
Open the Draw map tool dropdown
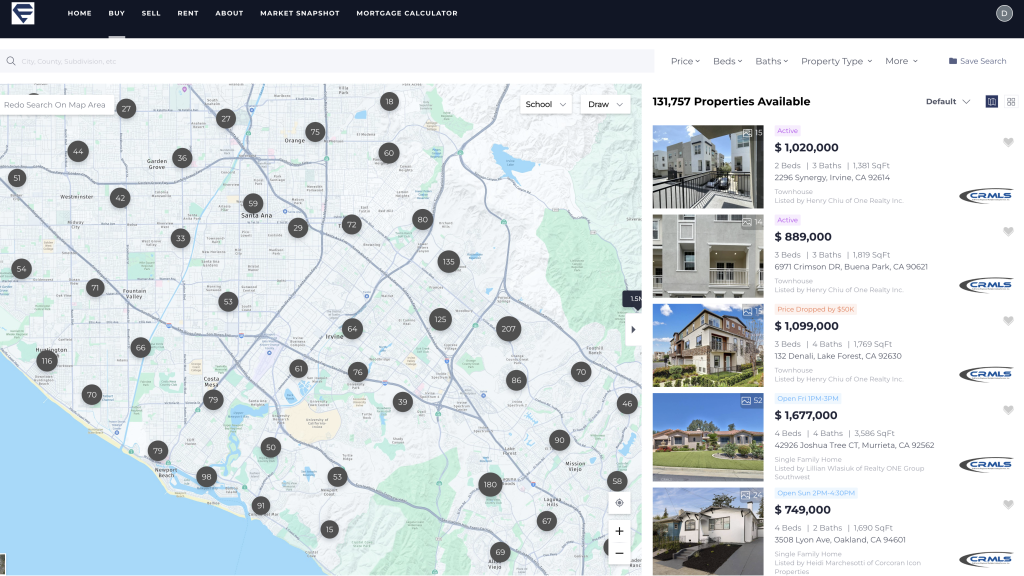(606, 104)
